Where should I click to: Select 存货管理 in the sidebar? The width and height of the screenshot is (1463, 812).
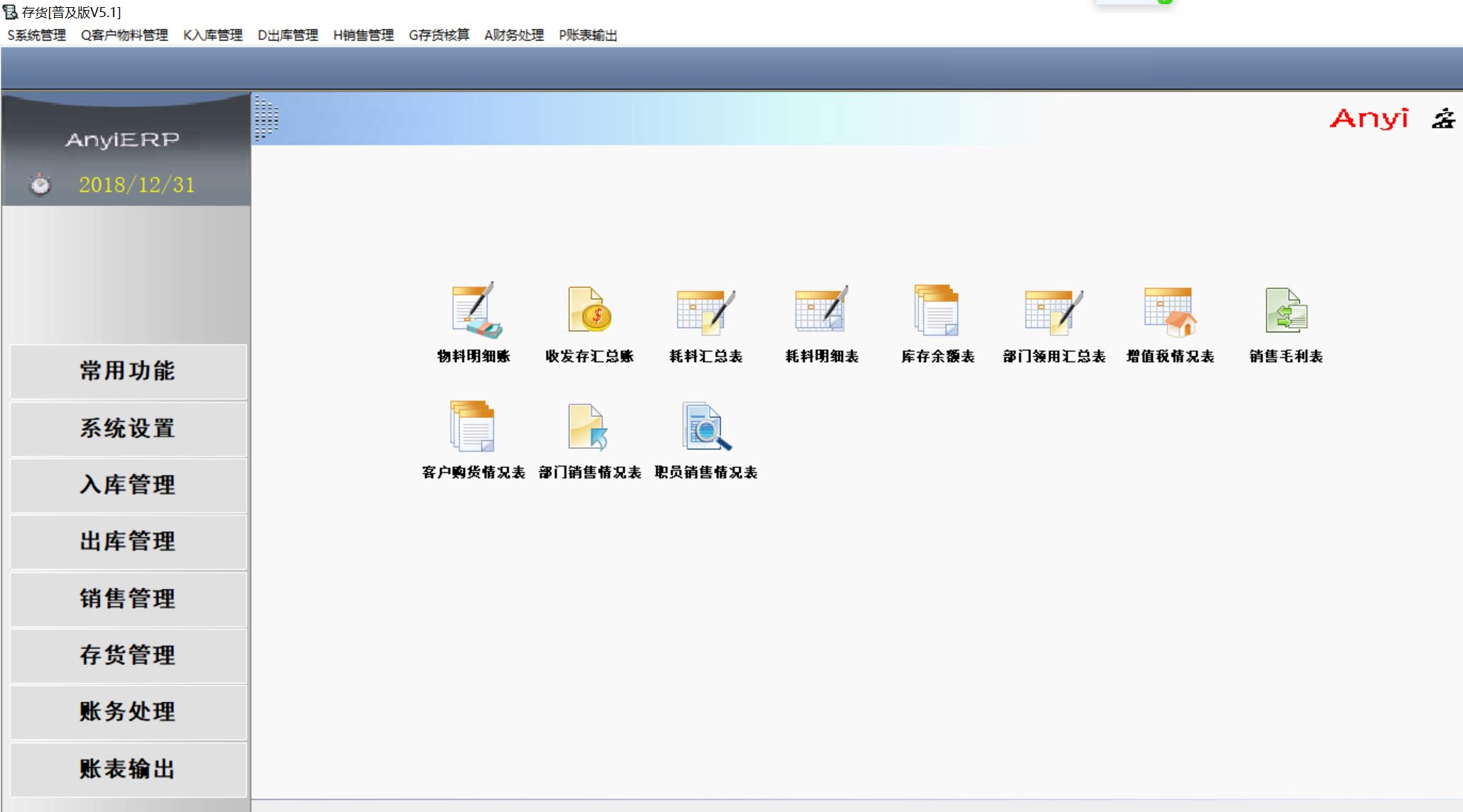point(128,655)
